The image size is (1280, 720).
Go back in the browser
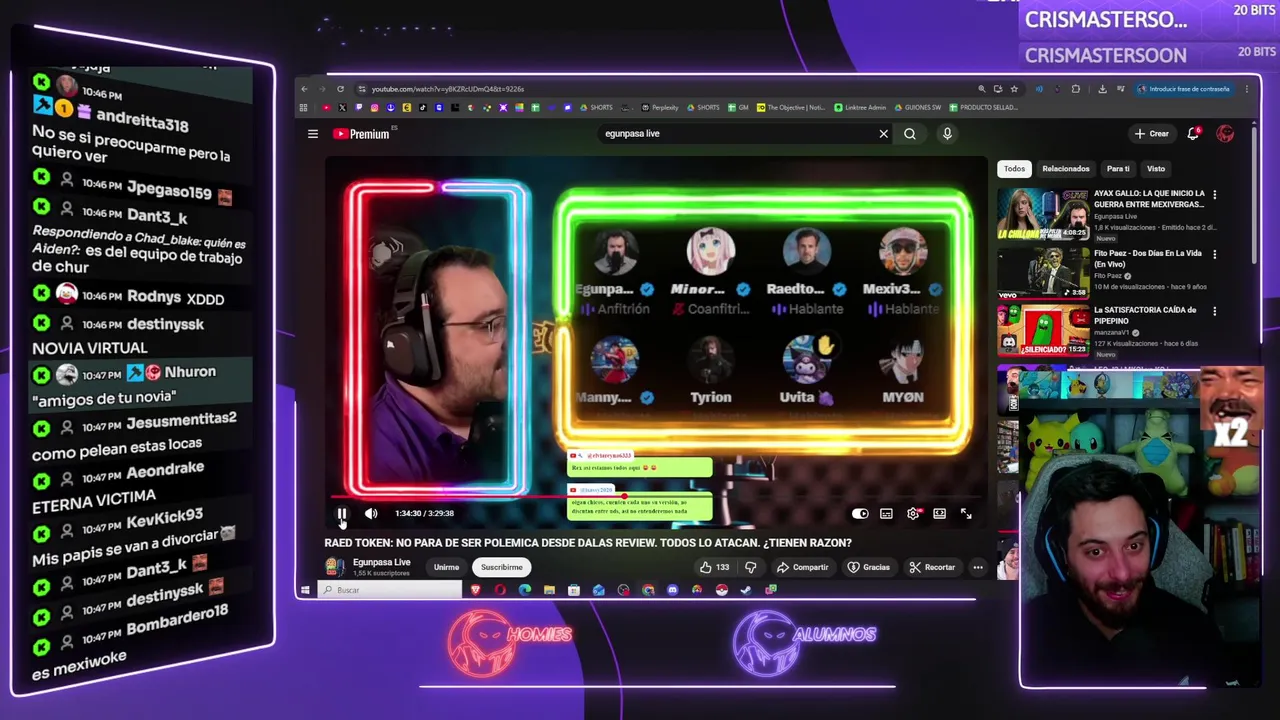pos(304,89)
